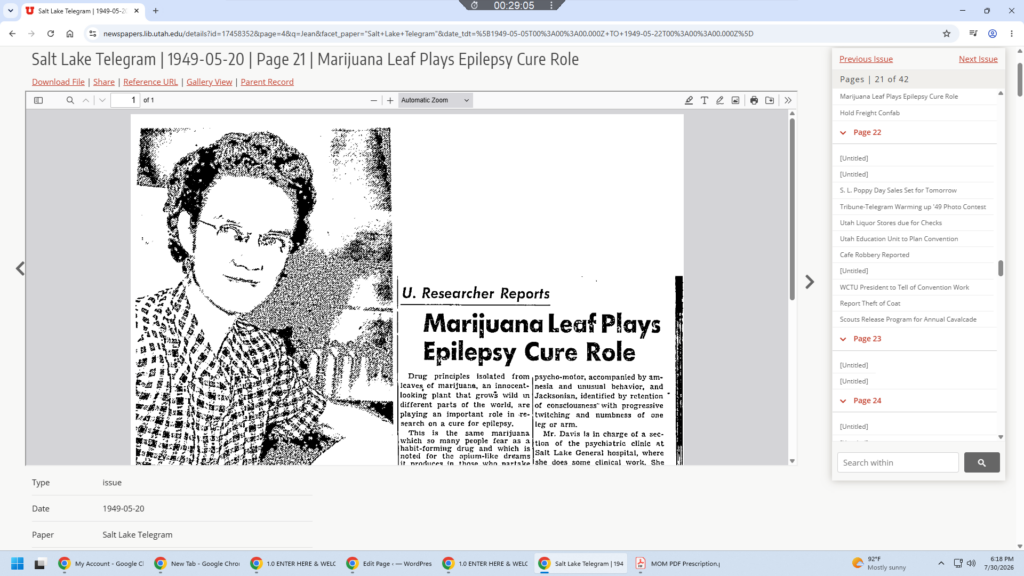Go to next PDF page arrow
1024x576 pixels.
point(102,101)
